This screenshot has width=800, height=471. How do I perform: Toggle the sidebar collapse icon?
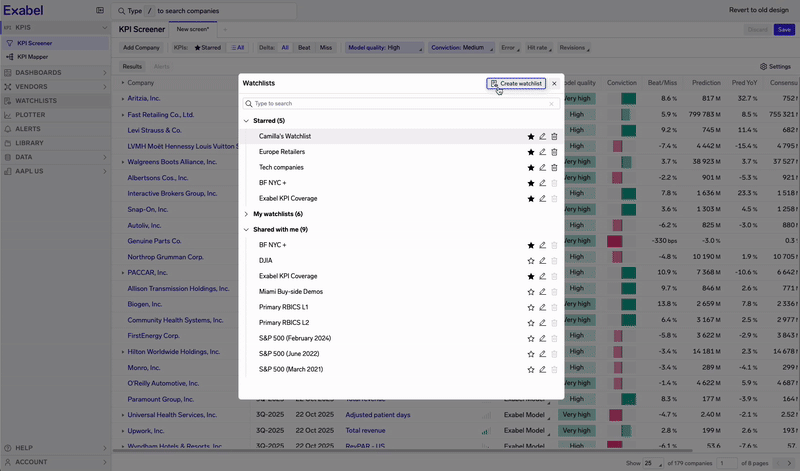(x=100, y=10)
